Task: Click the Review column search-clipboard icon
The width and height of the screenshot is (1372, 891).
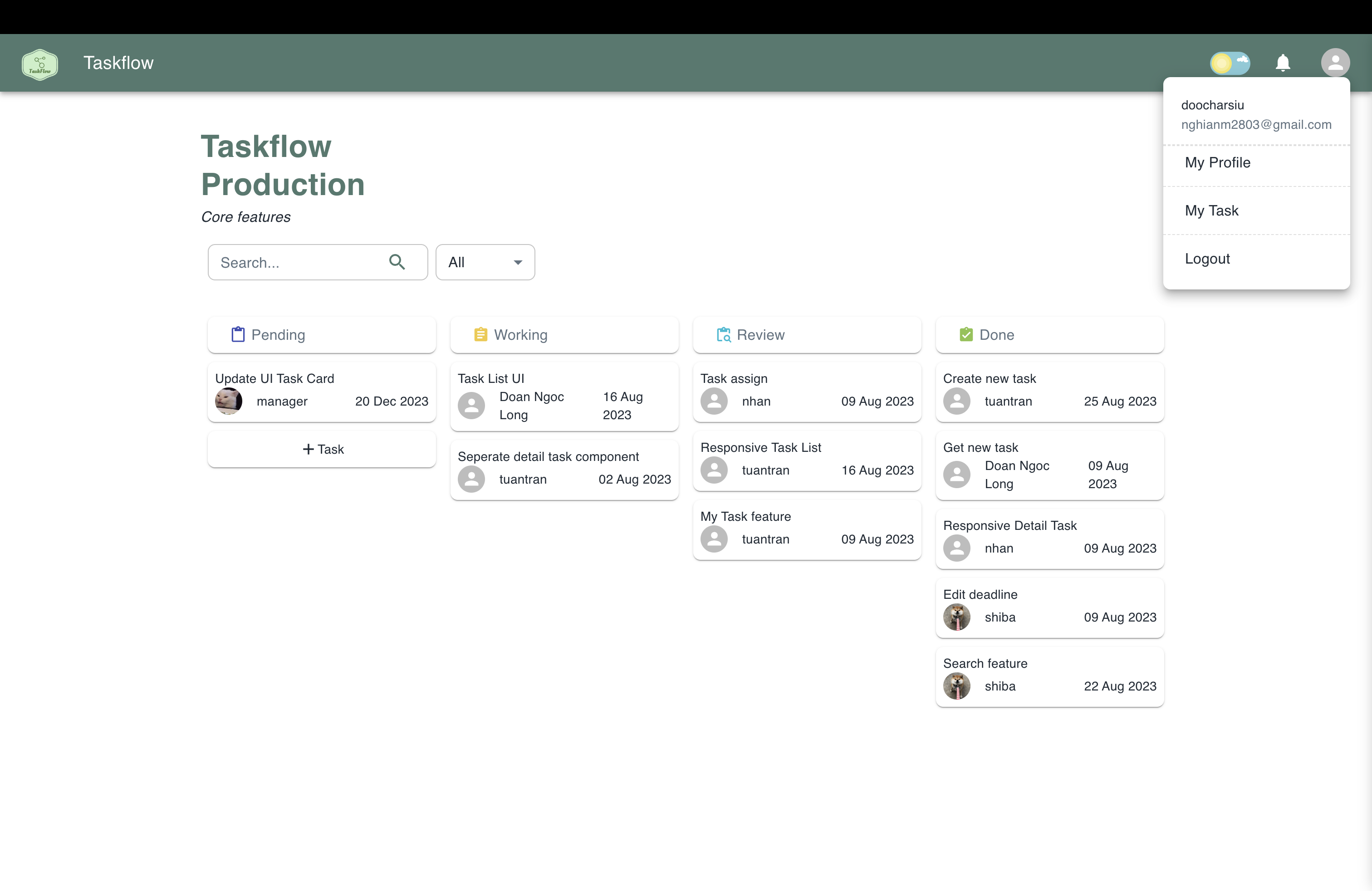Action: (x=724, y=335)
